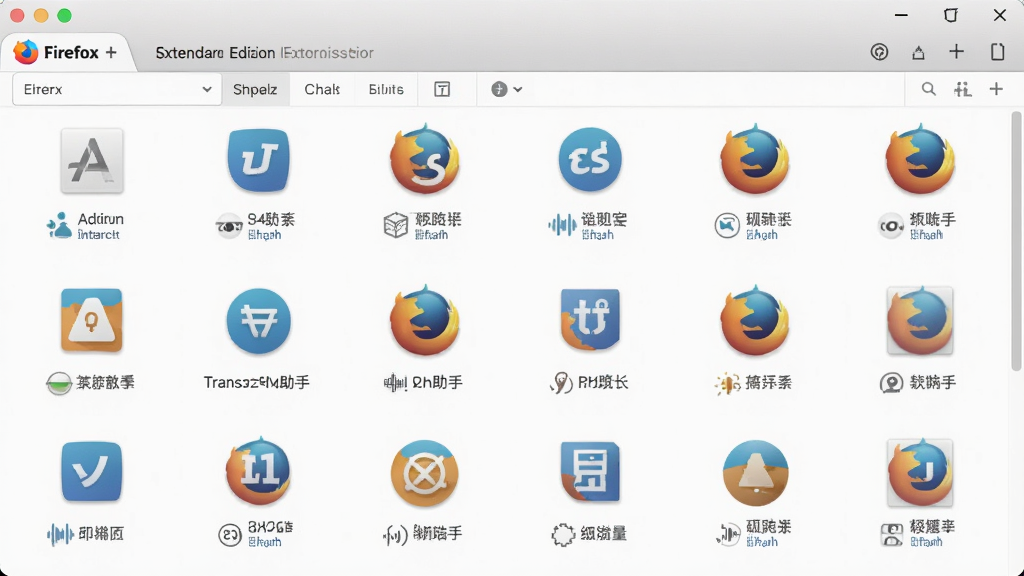Switch to the Shpelz tab
This screenshot has width=1024, height=576.
click(x=255, y=89)
